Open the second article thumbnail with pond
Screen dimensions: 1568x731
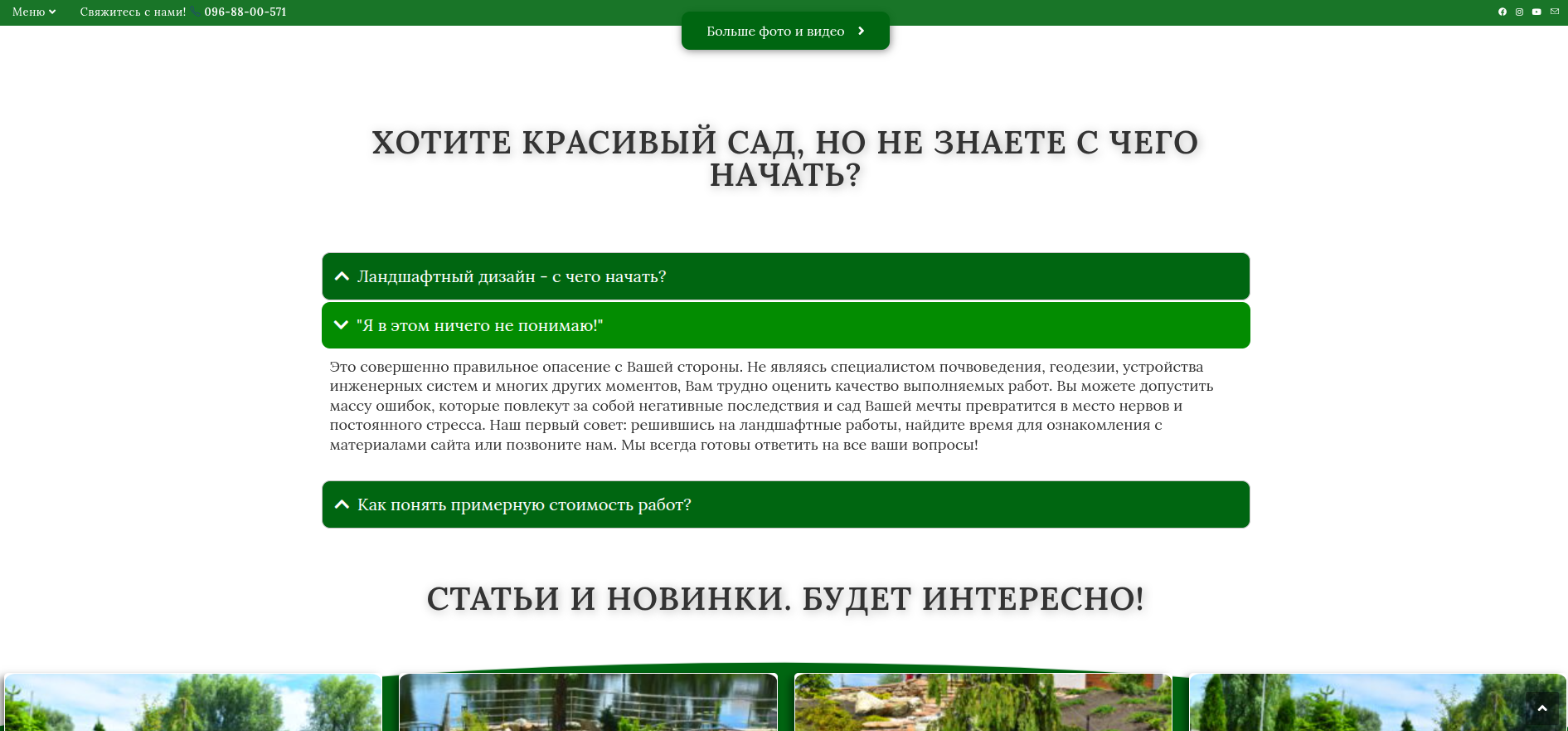point(588,702)
